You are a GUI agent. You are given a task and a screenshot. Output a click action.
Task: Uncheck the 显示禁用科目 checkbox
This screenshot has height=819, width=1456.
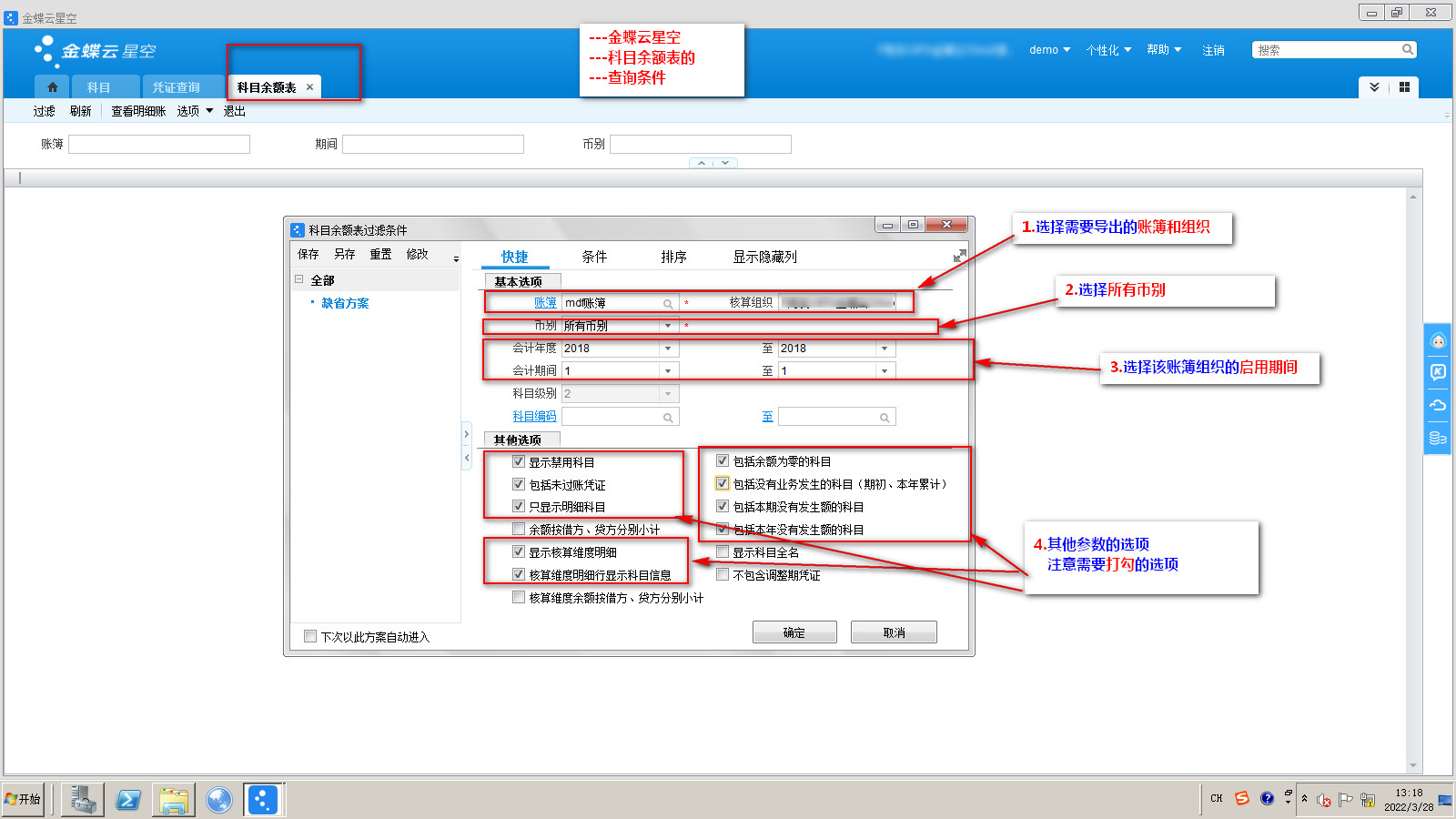[519, 462]
